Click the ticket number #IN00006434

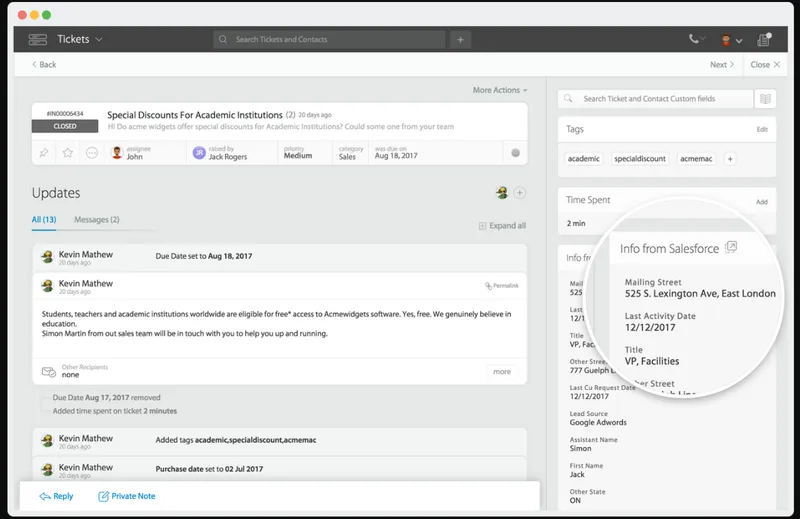pos(65,113)
